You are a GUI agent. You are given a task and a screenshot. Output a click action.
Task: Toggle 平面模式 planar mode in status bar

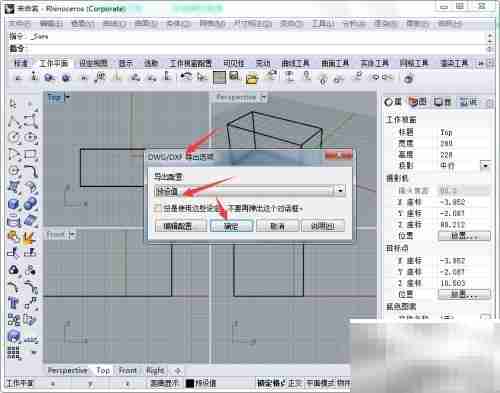320,383
